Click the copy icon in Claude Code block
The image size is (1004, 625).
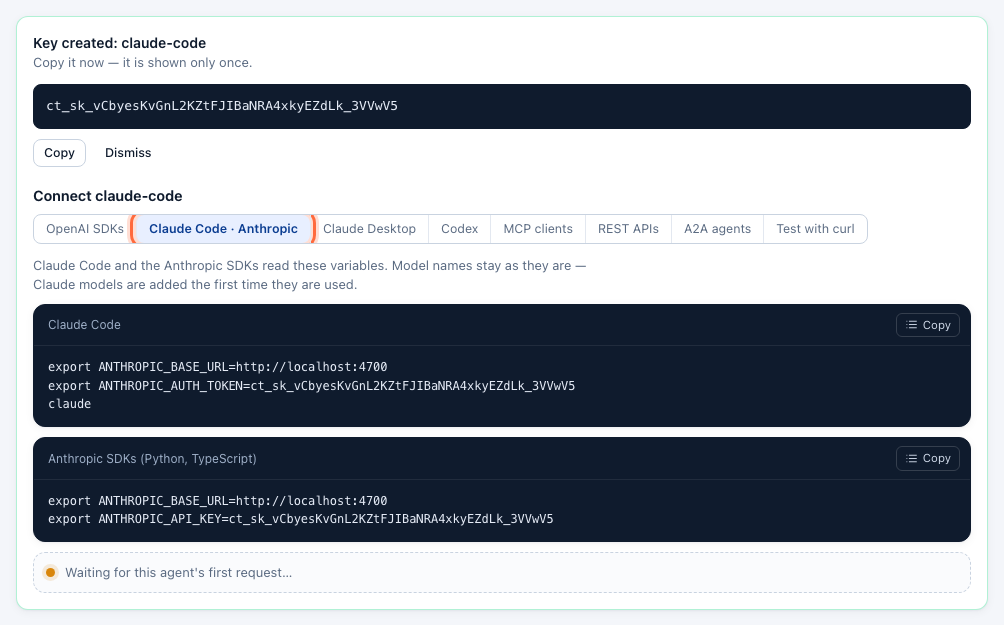(x=912, y=325)
